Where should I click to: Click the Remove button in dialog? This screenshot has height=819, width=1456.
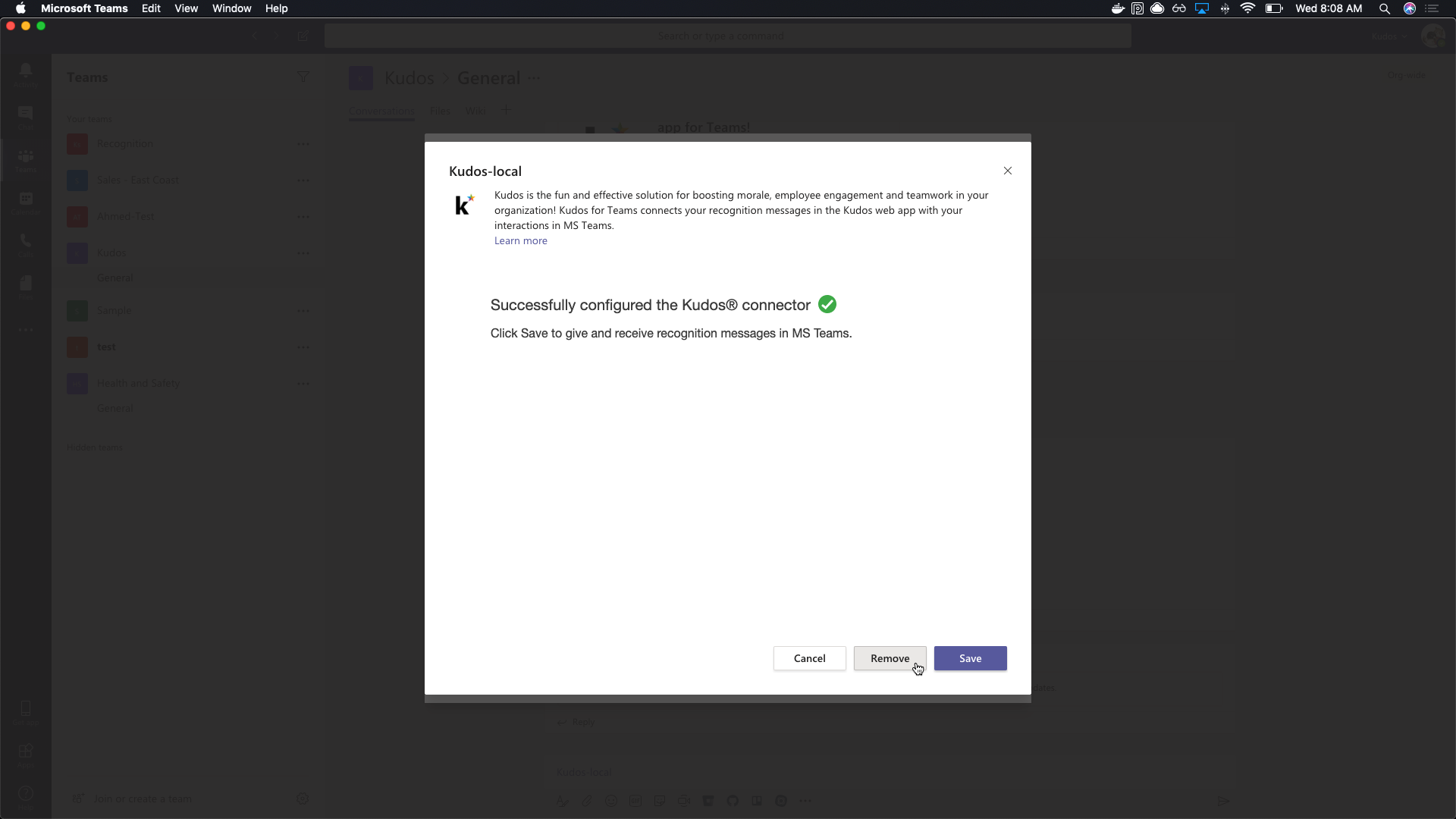click(x=890, y=658)
